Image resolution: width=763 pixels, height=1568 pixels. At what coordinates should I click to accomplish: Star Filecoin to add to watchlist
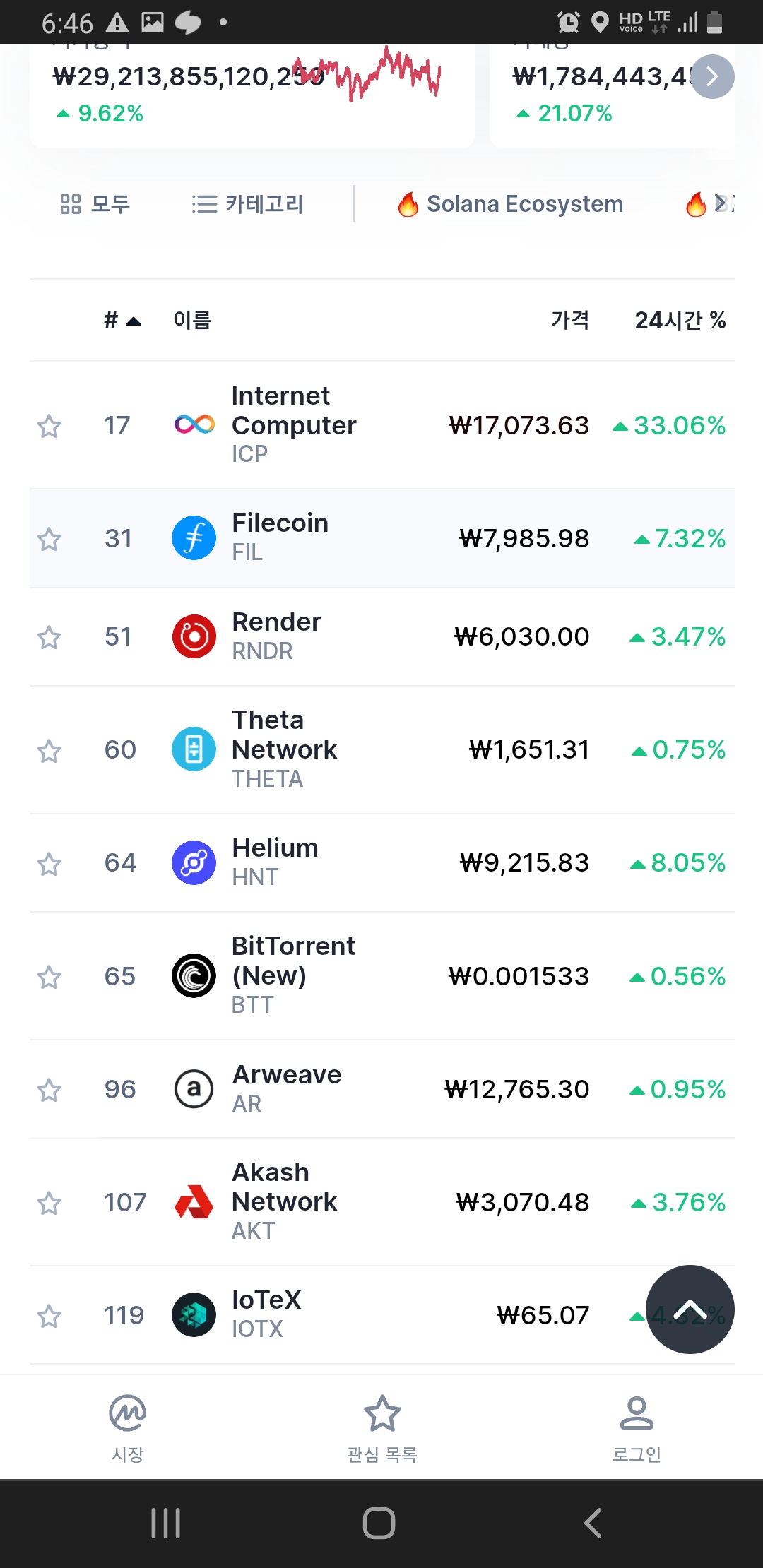click(49, 540)
